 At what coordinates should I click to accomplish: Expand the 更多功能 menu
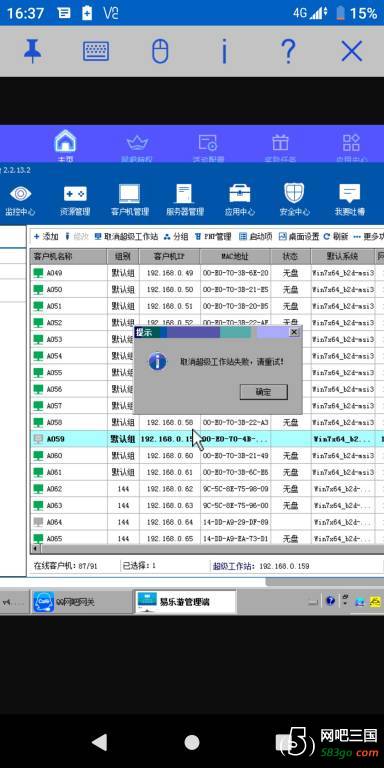(368, 237)
